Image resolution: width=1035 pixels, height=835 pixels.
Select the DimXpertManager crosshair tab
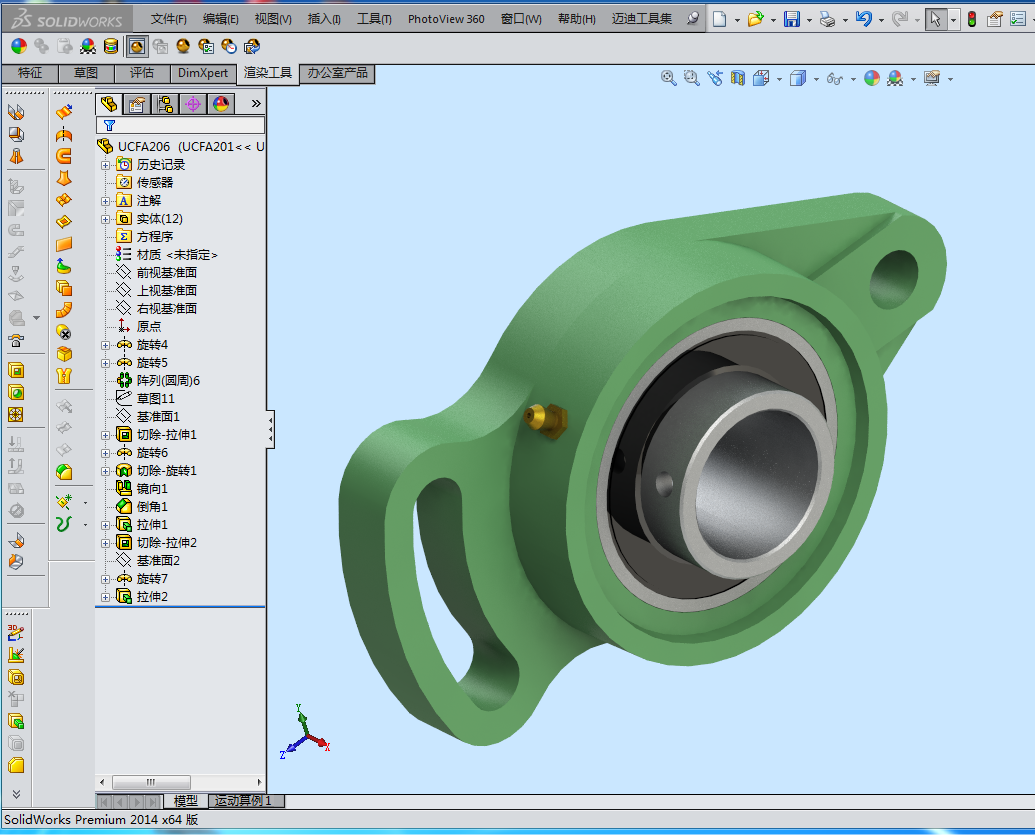(x=193, y=104)
